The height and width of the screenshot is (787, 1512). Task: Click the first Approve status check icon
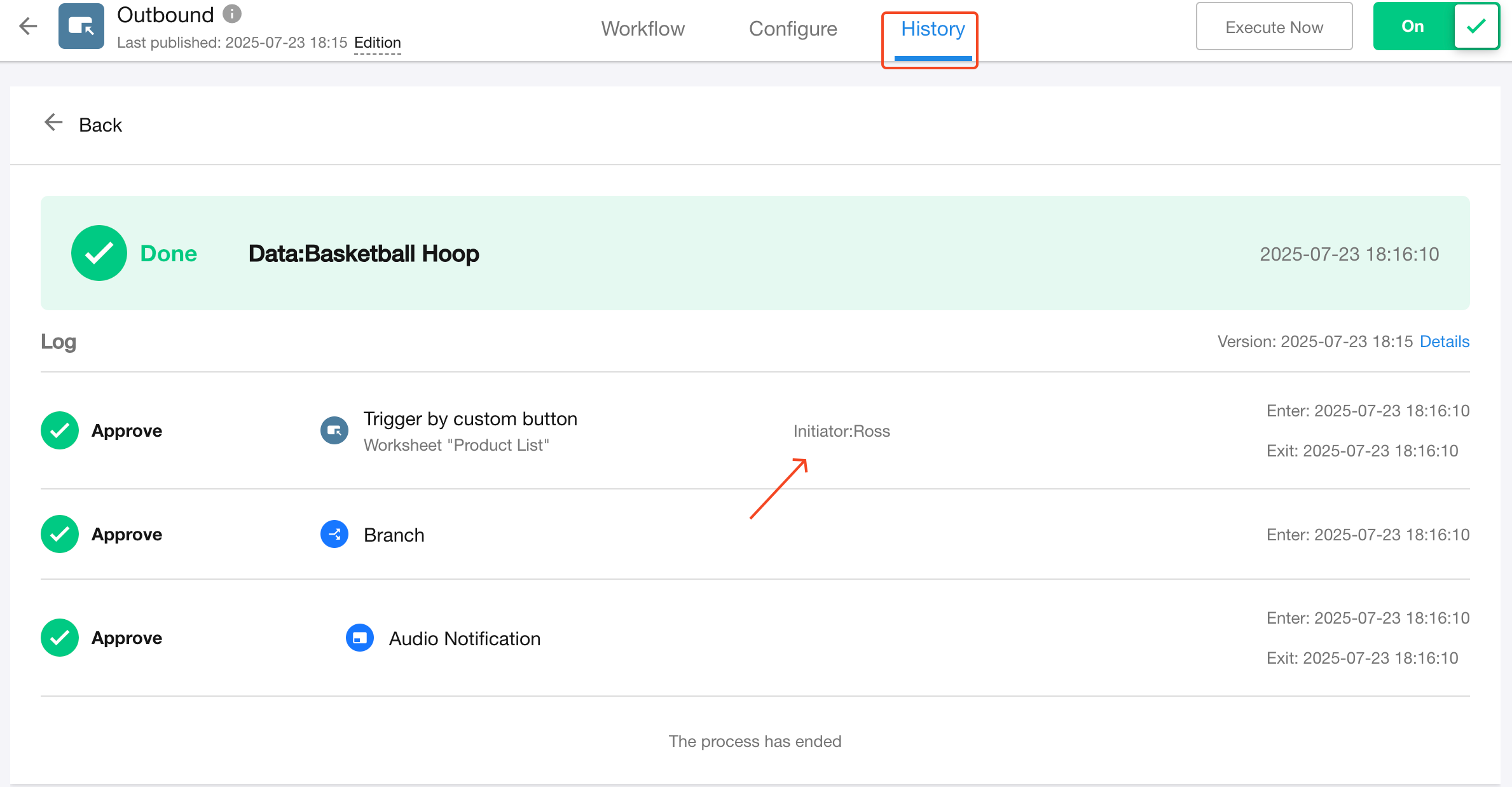click(60, 430)
